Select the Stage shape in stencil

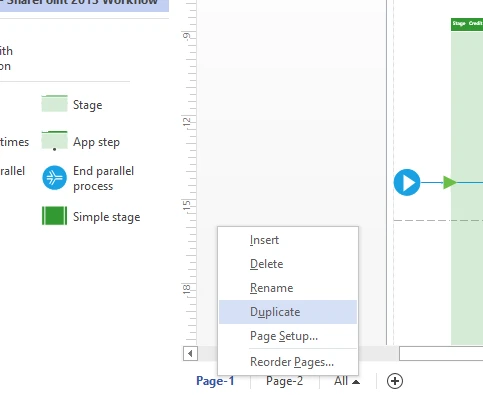pos(54,104)
